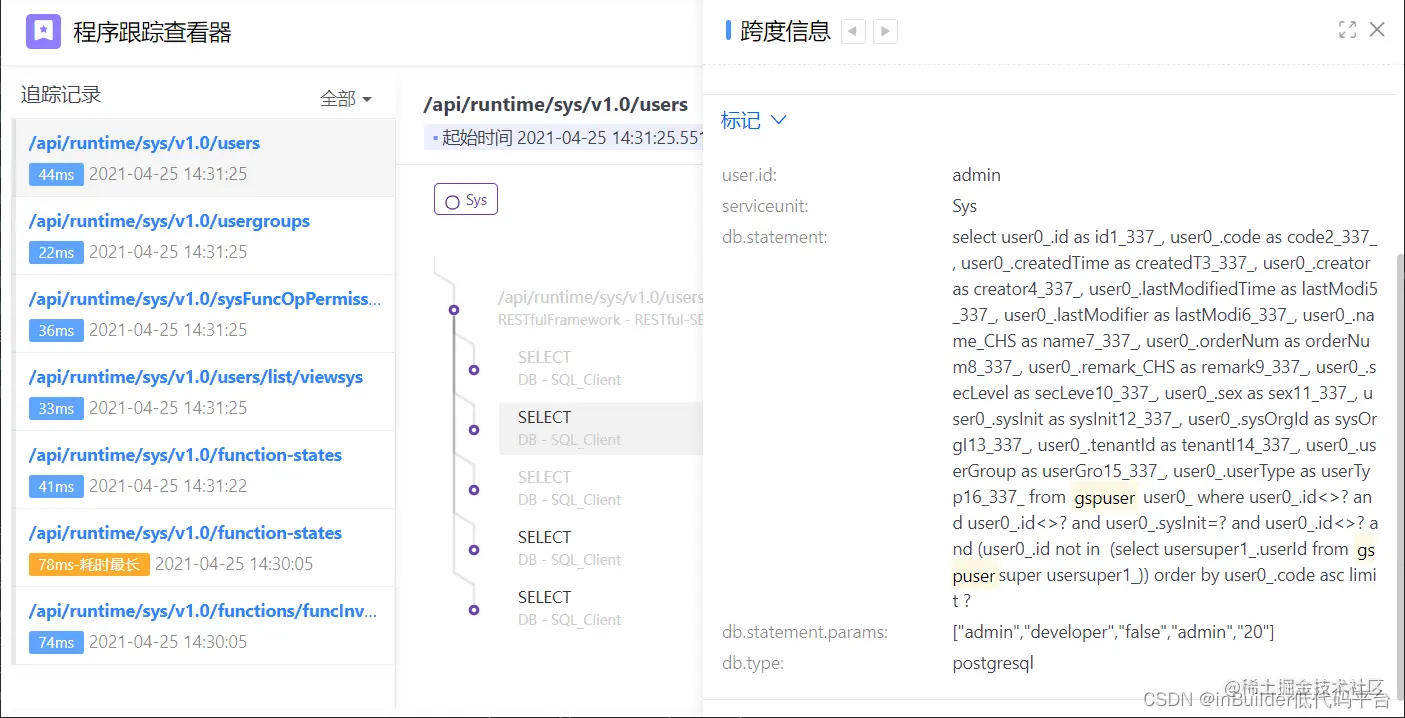The height and width of the screenshot is (718, 1405).
Task: Select the fifth SELECT span
Action: (570, 608)
